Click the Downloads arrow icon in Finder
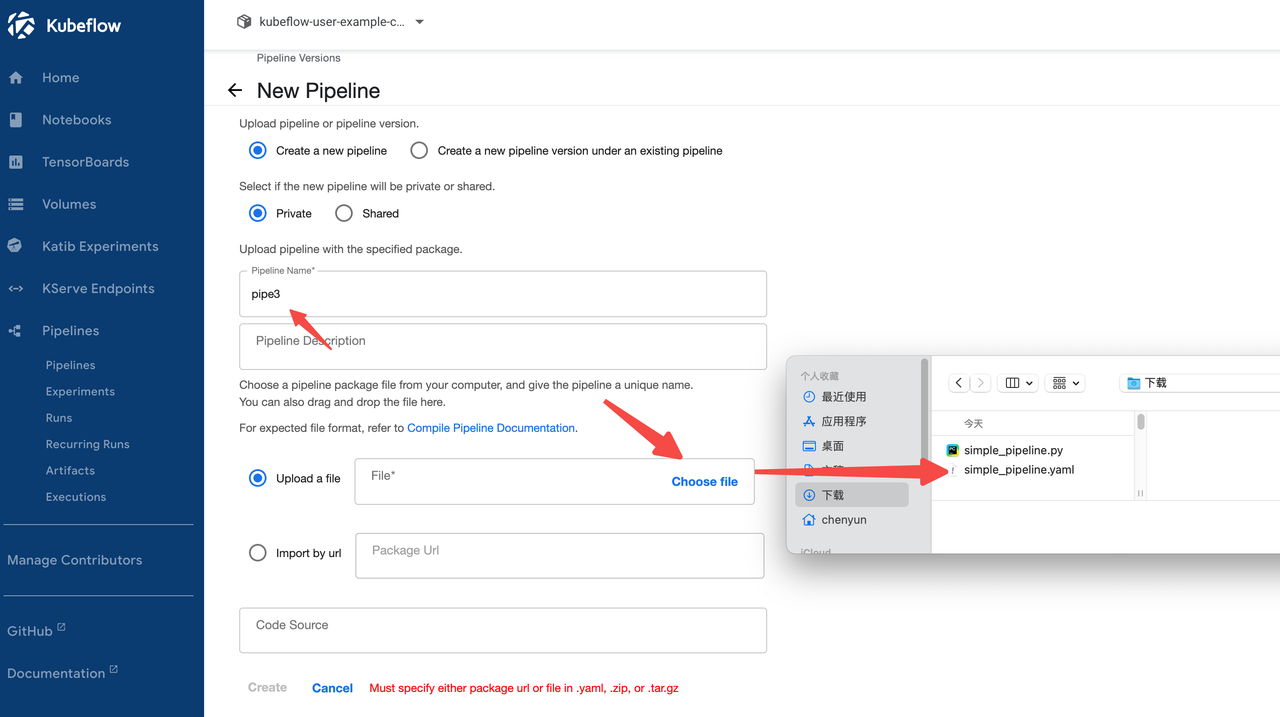 click(x=810, y=495)
